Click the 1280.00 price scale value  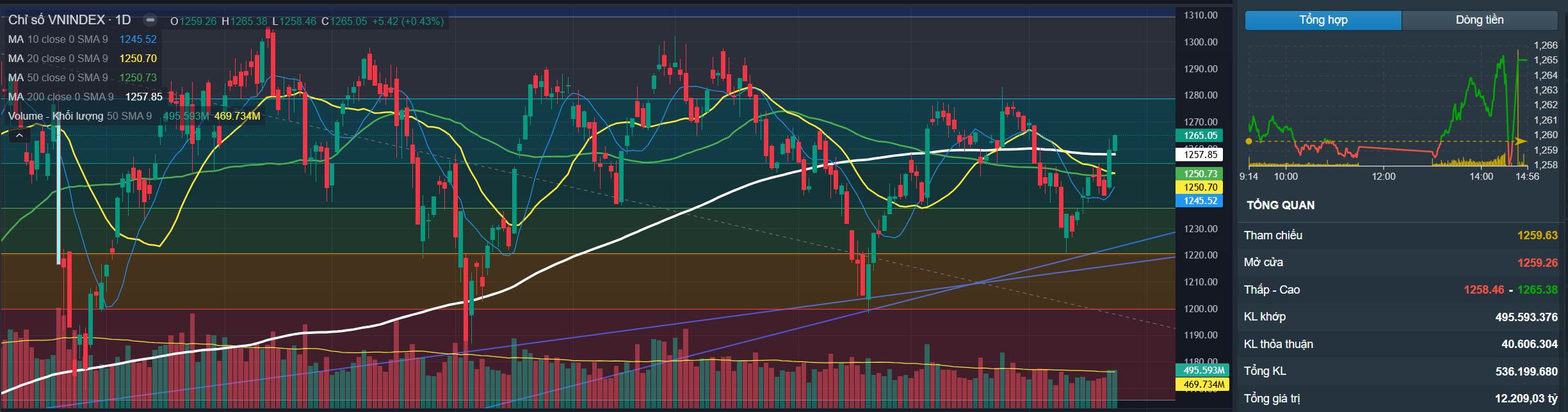pos(1200,95)
